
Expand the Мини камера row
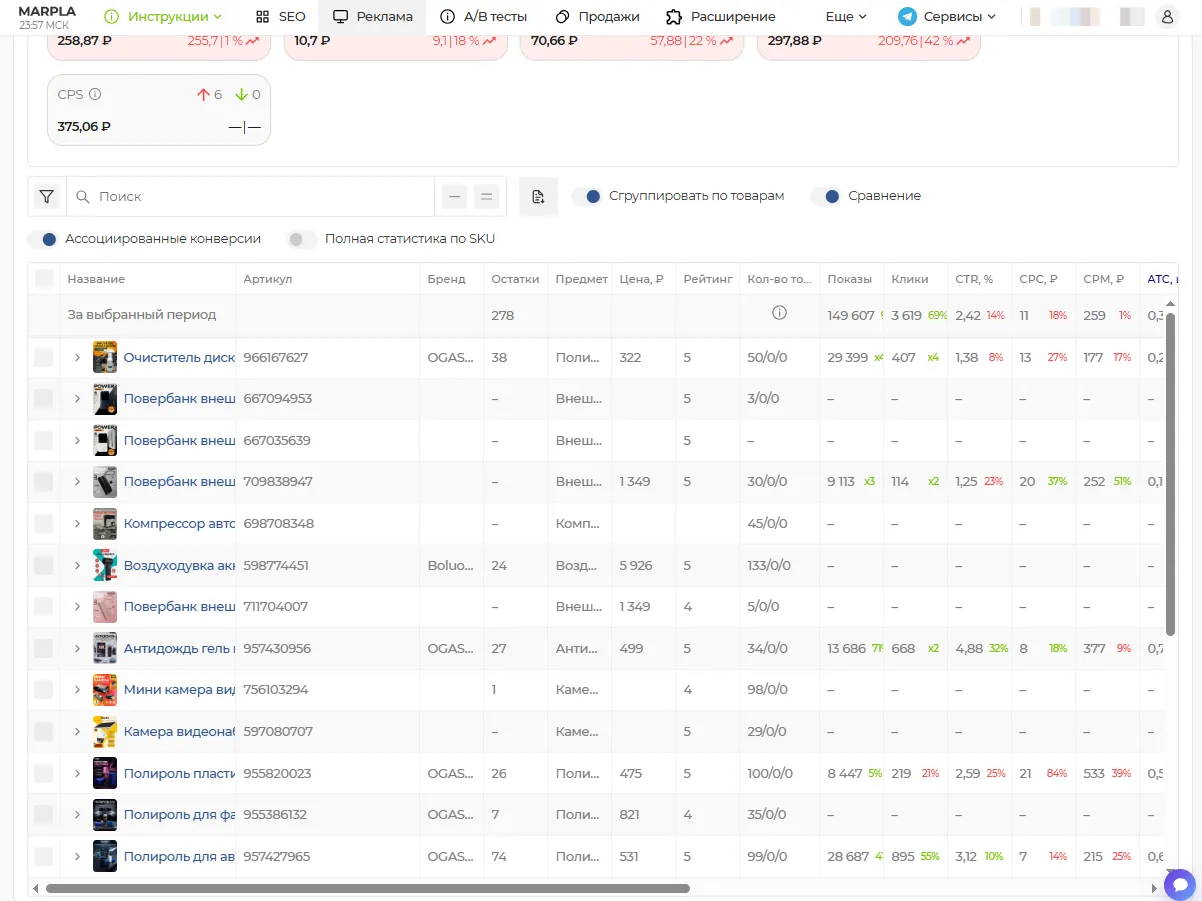[x=77, y=690]
